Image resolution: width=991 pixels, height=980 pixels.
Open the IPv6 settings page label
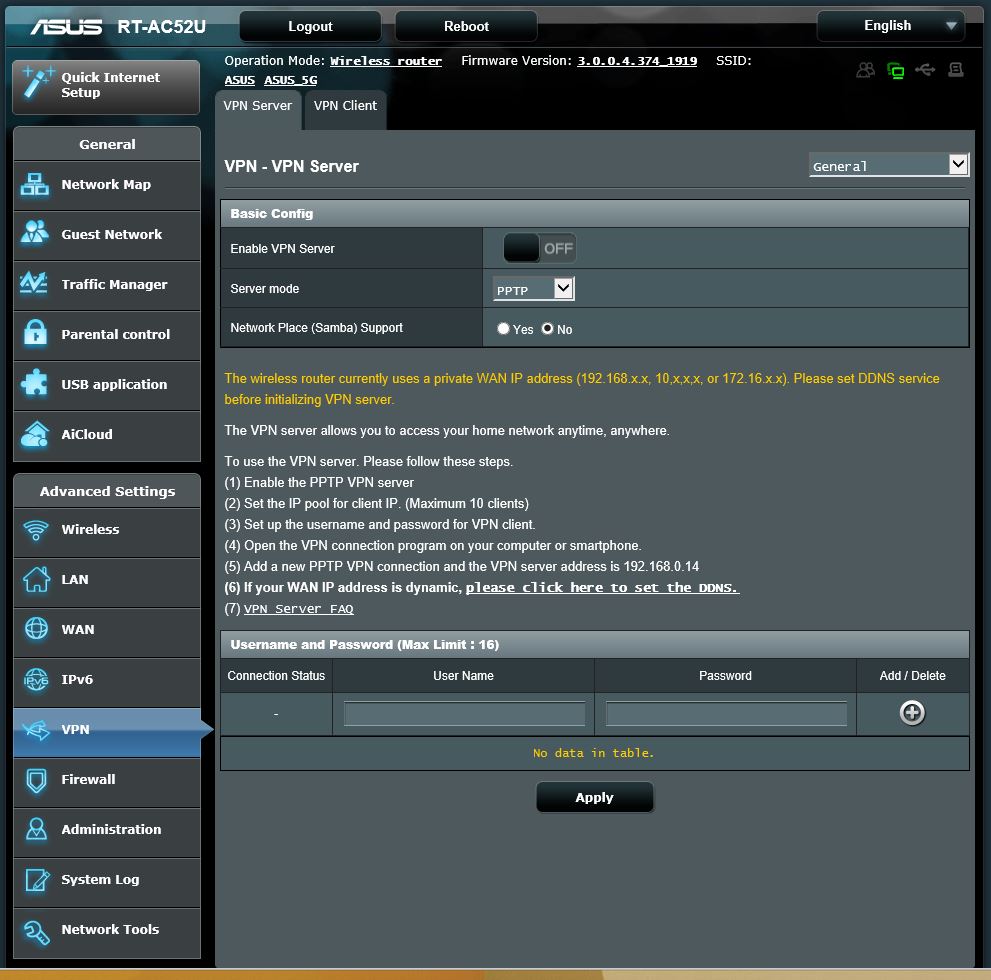point(77,679)
